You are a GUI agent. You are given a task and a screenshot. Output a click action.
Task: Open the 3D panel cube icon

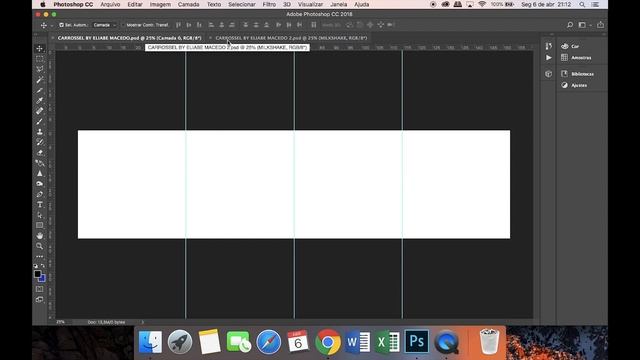click(x=549, y=74)
